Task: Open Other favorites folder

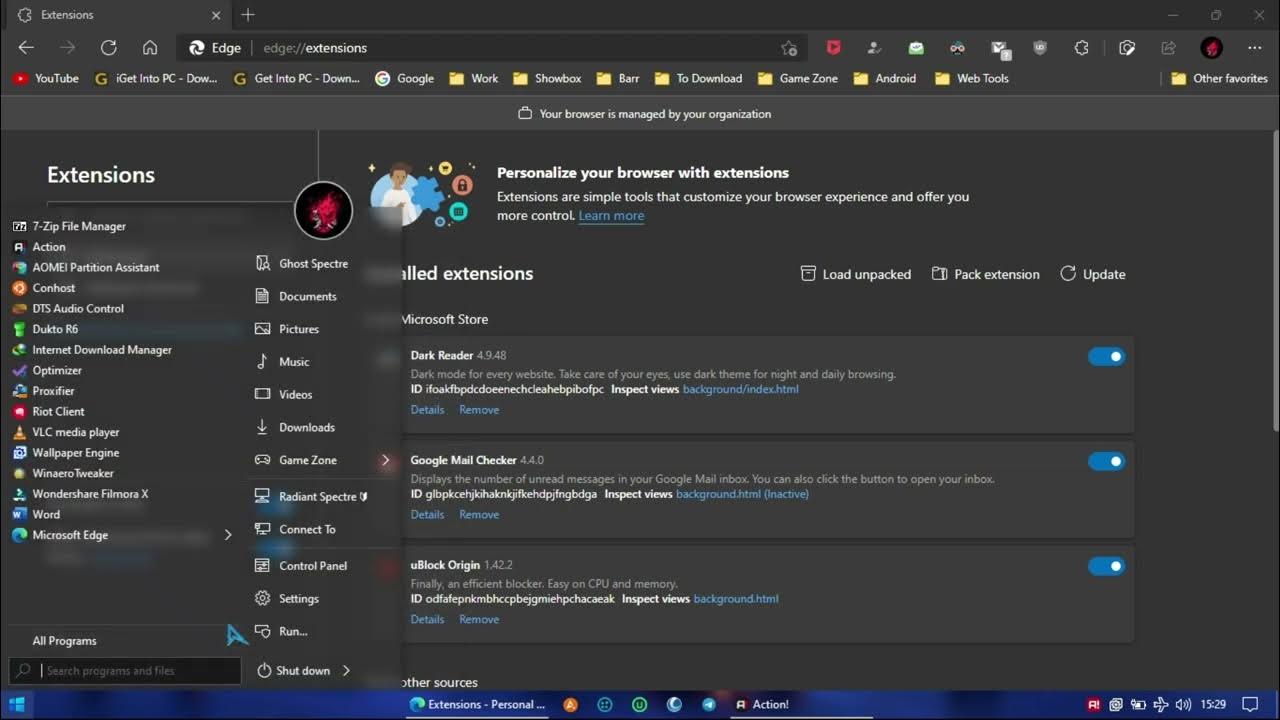Action: click(1219, 78)
